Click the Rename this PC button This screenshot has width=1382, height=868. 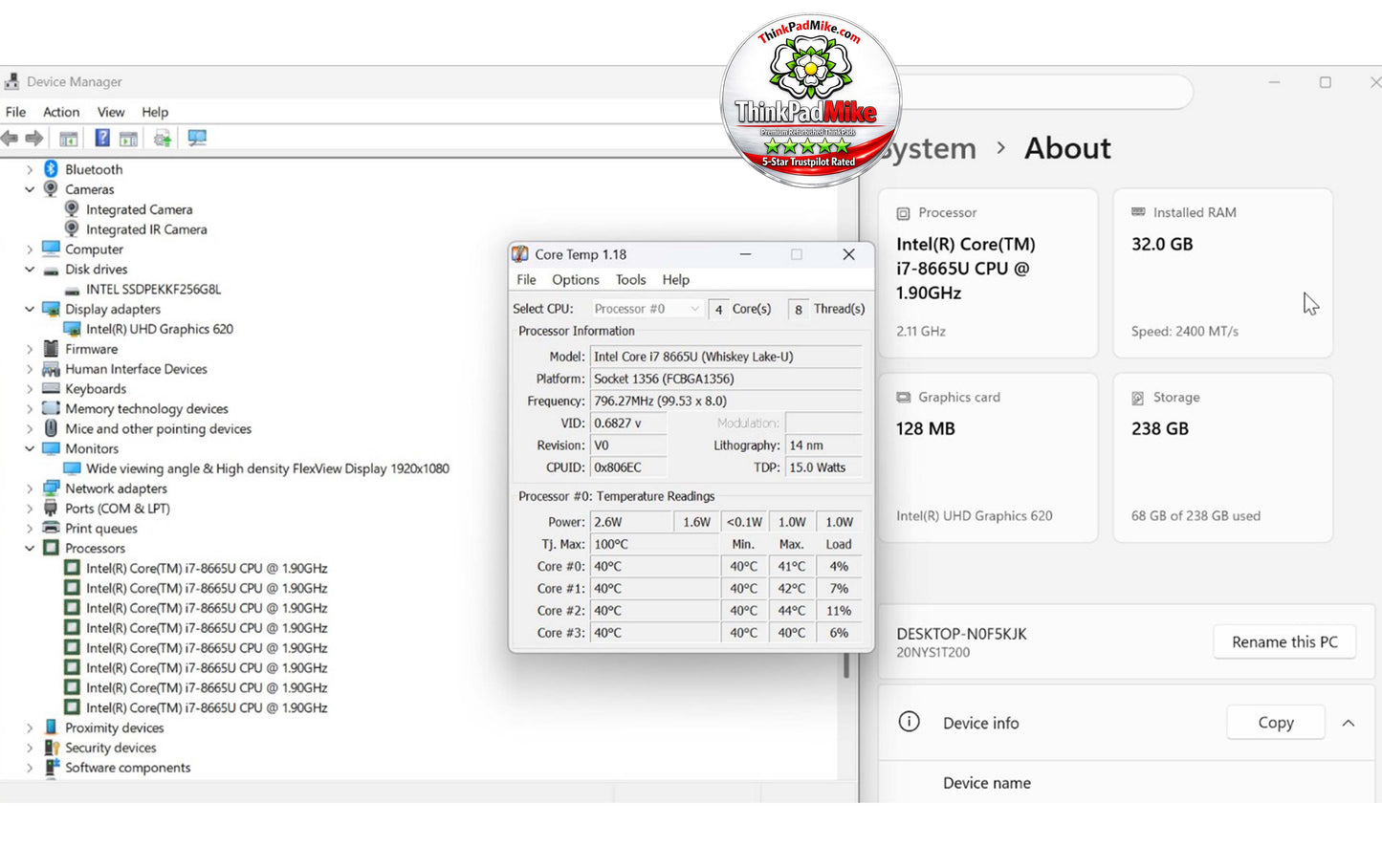point(1284,642)
